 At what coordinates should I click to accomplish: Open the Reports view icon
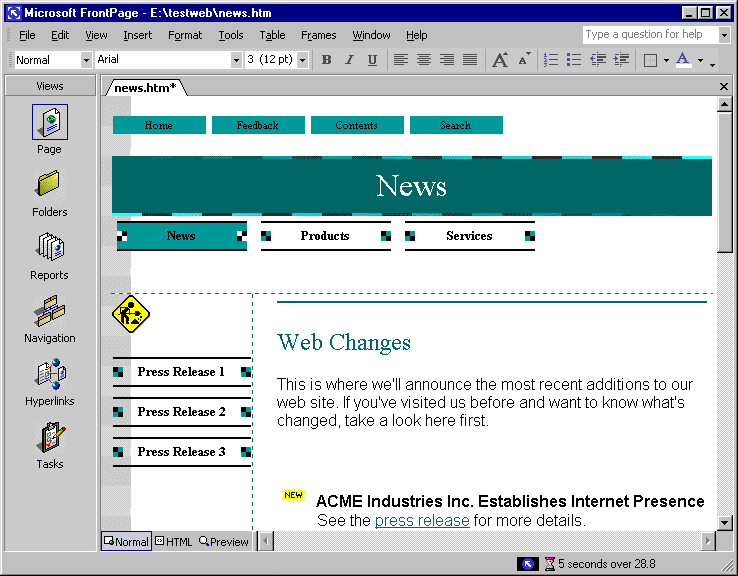pos(50,247)
